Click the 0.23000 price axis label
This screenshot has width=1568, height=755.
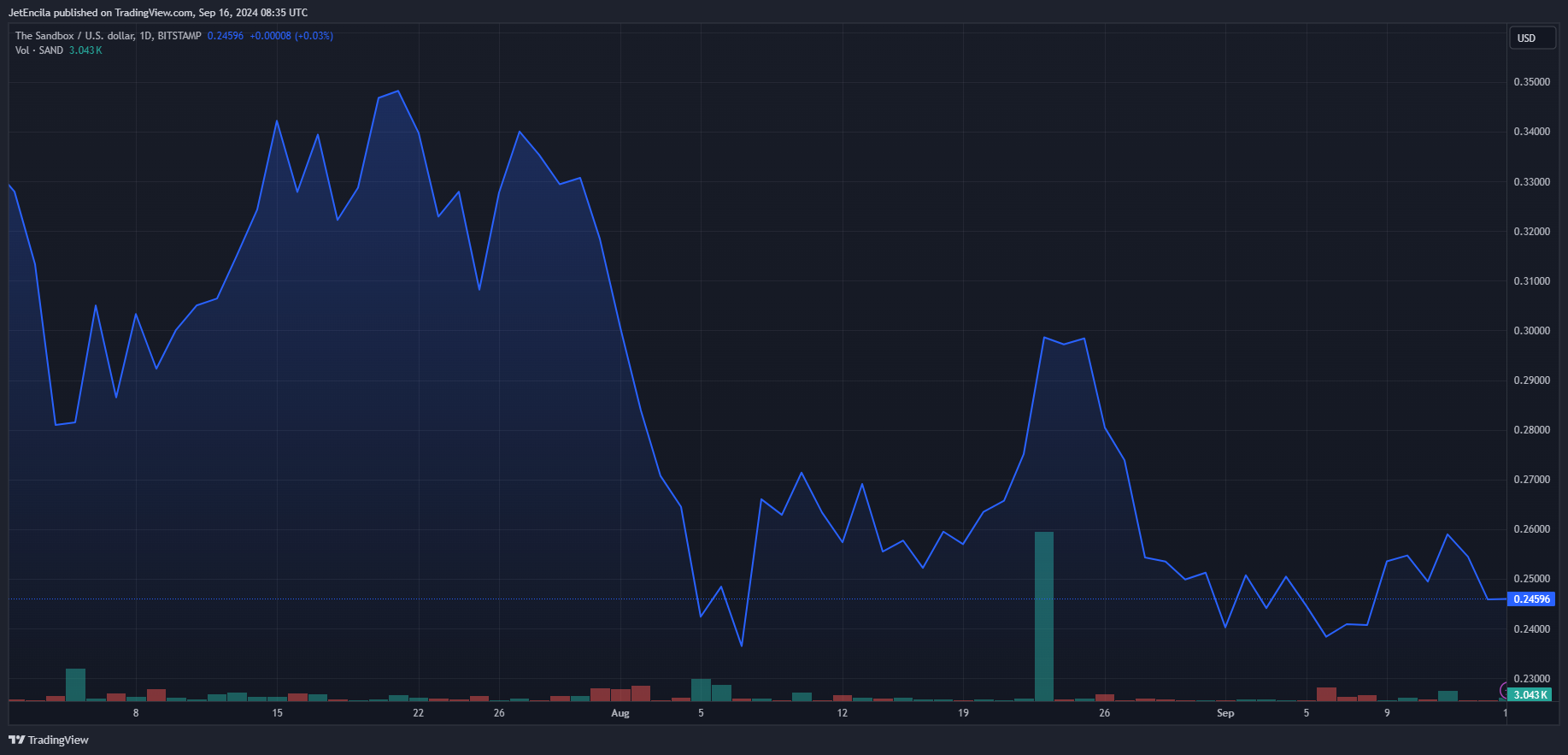click(x=1531, y=679)
